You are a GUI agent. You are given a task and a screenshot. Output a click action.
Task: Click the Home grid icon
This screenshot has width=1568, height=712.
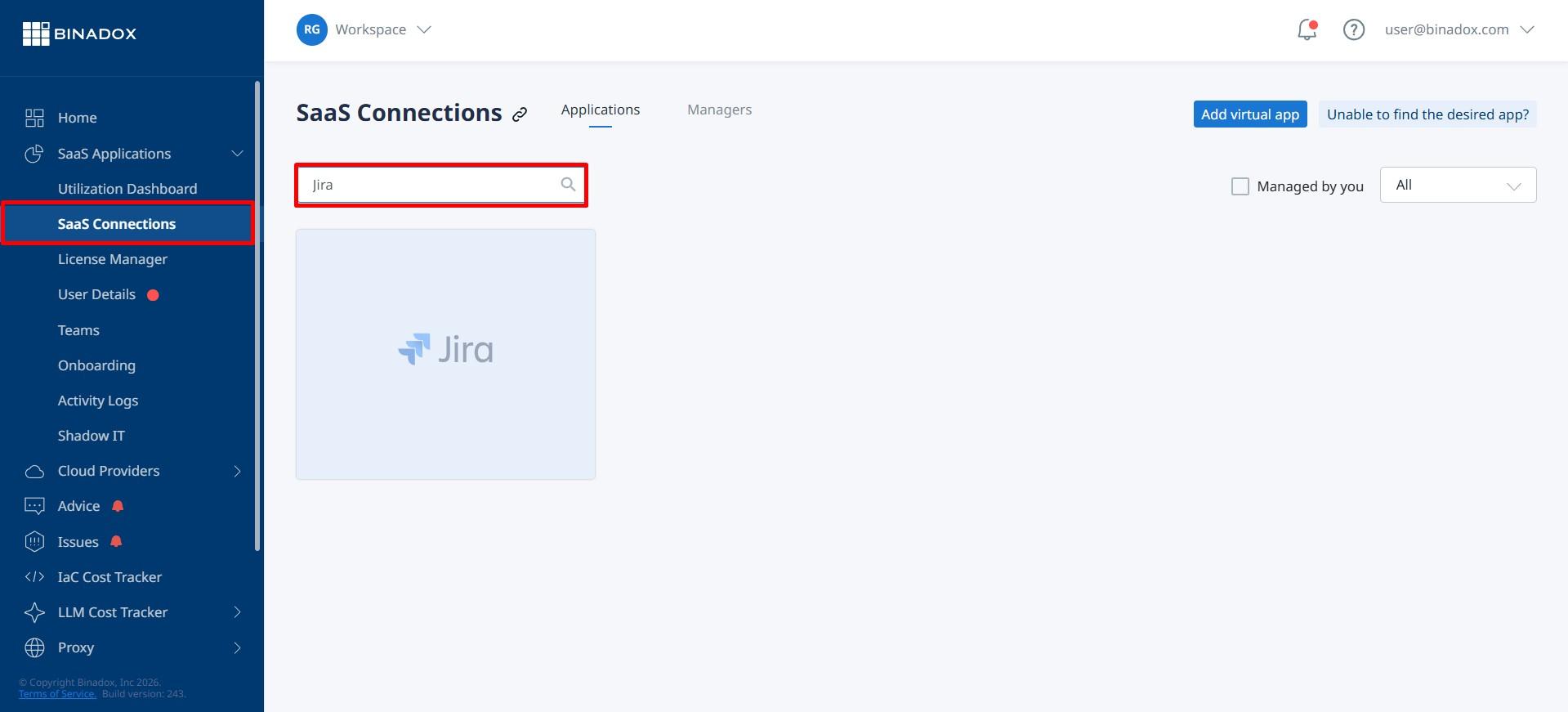point(34,118)
